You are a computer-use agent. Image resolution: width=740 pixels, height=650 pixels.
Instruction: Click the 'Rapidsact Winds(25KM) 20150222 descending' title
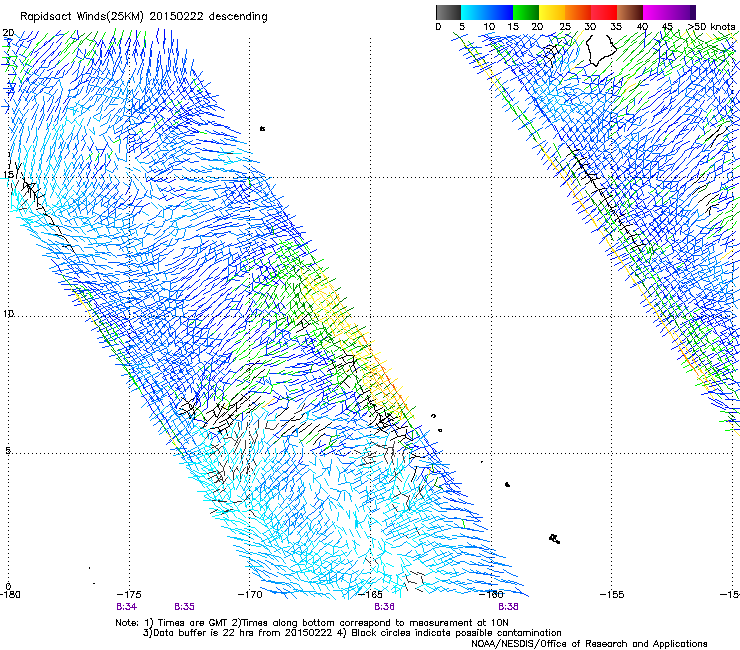tap(143, 17)
